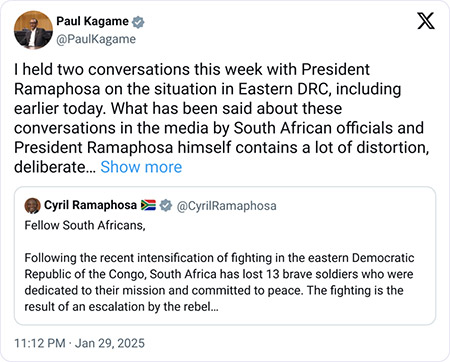
Task: Click Cyril Ramaphosa's verified badge
Action: [x=165, y=205]
